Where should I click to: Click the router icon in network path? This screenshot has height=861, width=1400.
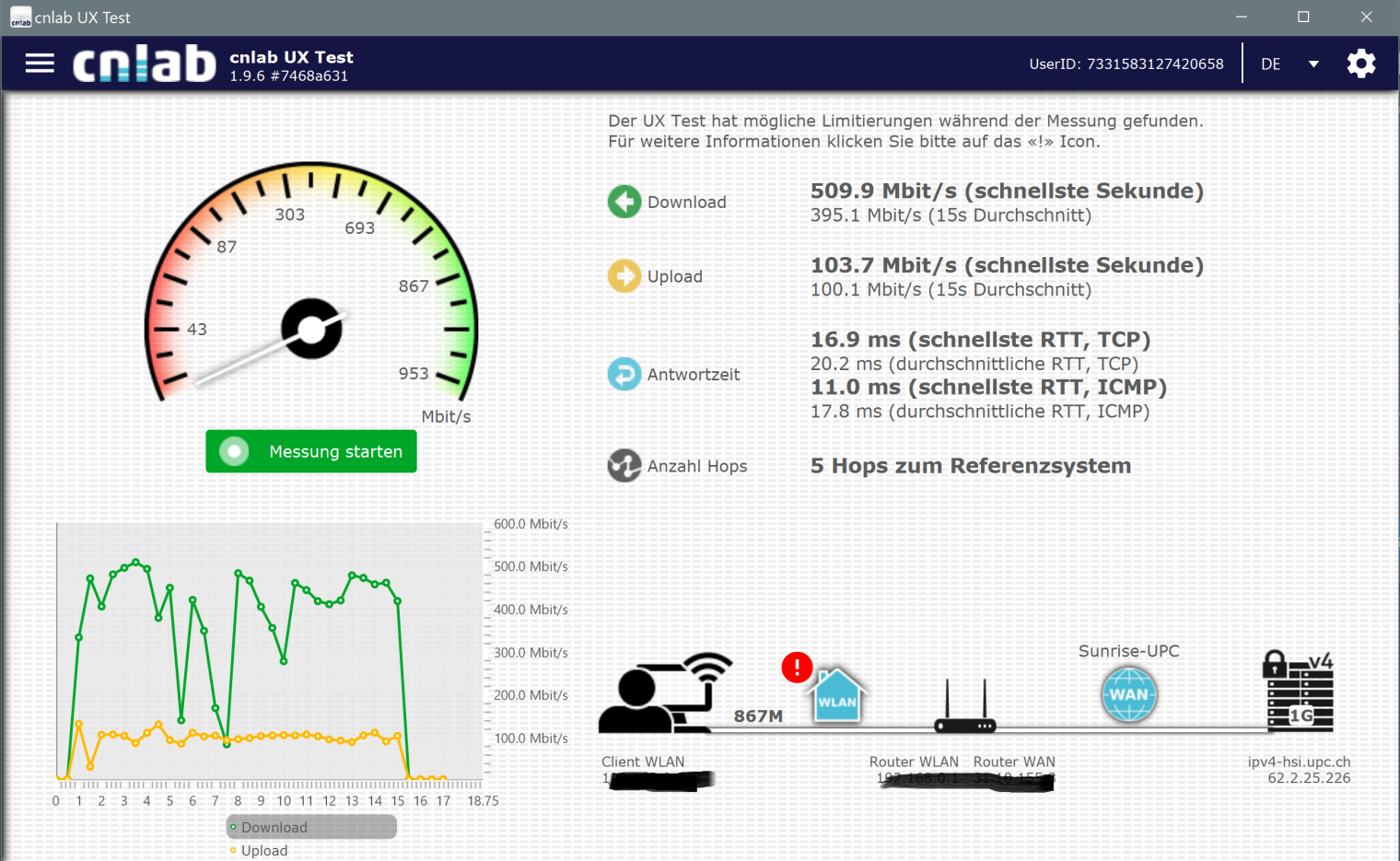pos(964,709)
